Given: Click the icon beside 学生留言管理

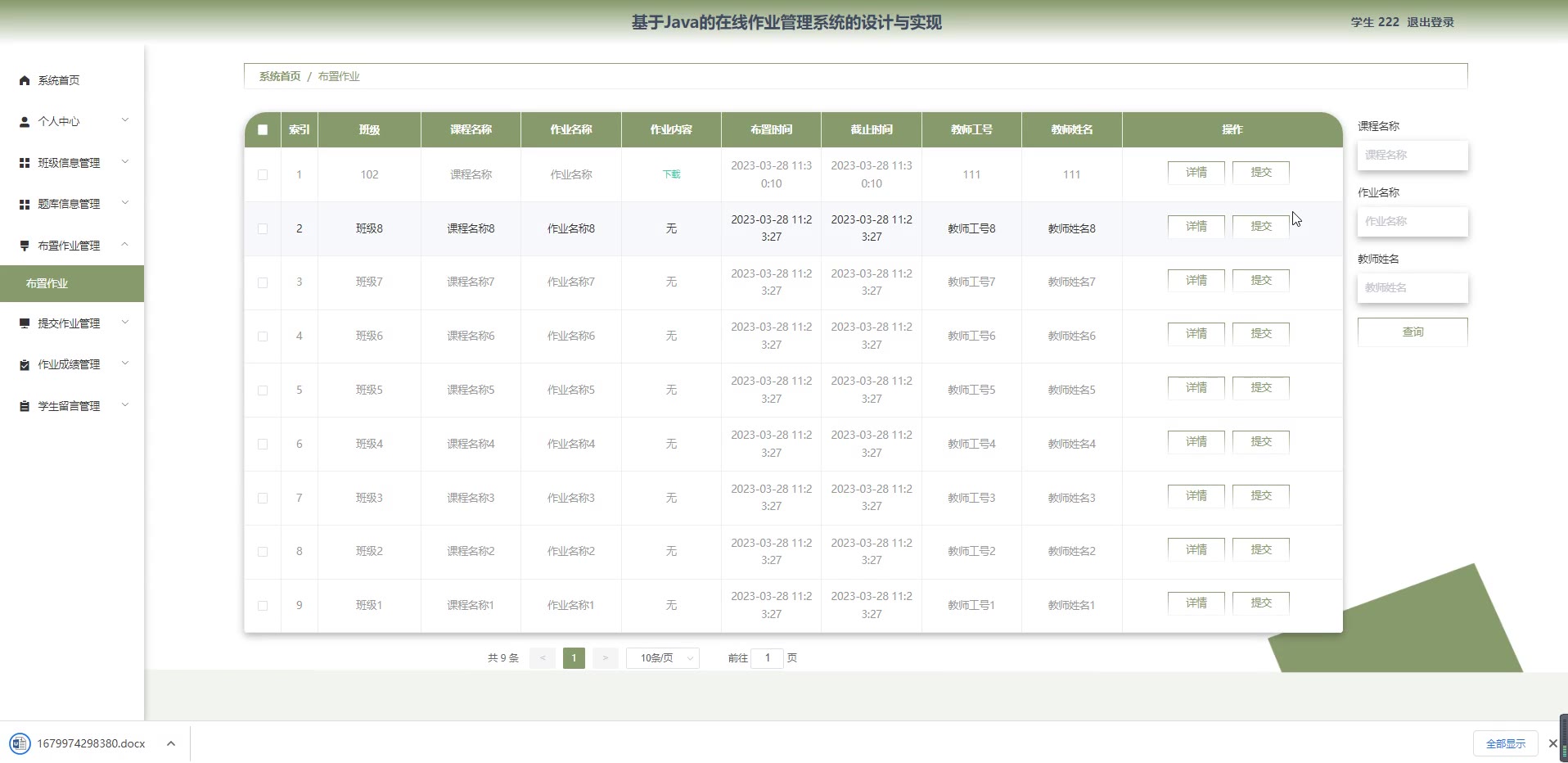Looking at the screenshot, I should [25, 406].
